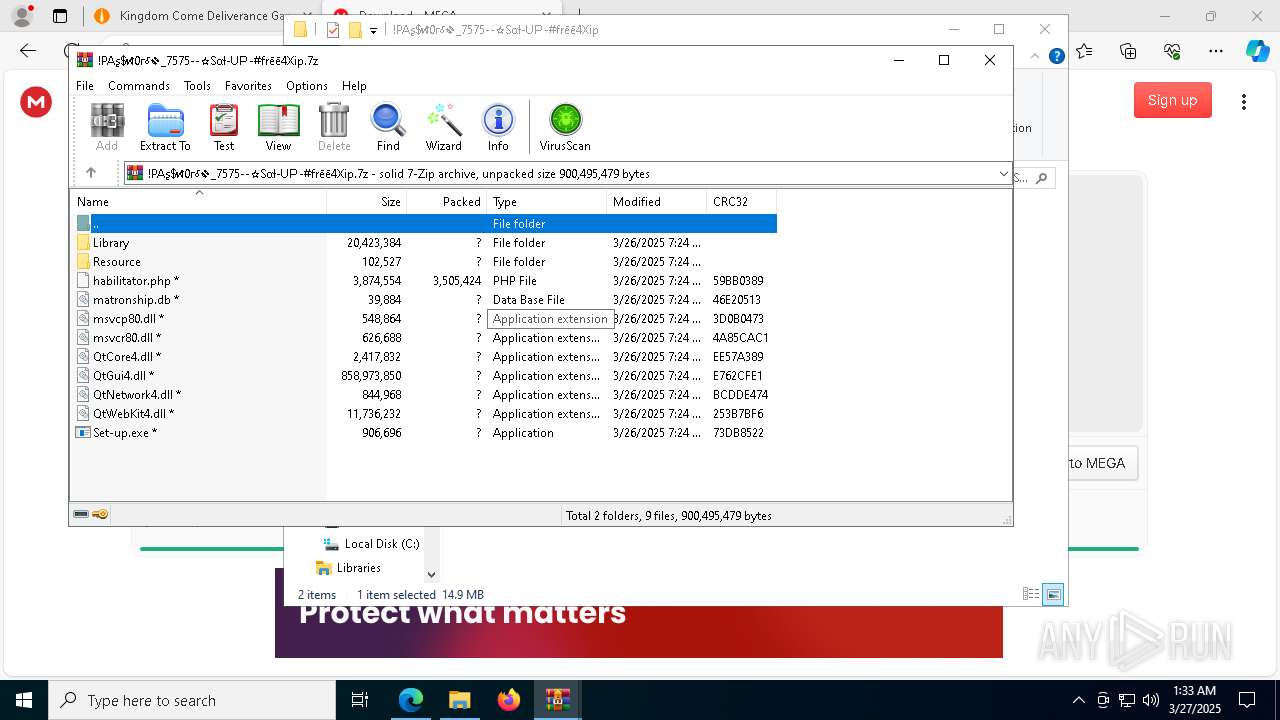Click the drive icon in WinRAR status bar
This screenshot has width=1280, height=720.
pos(82,515)
